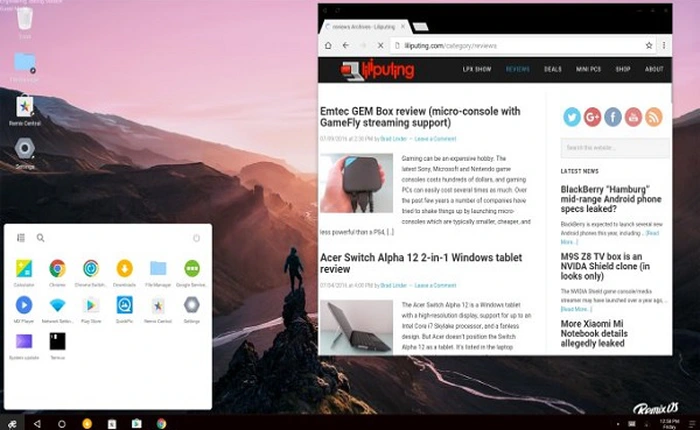Open the Trash icon on desktop
The height and width of the screenshot is (430, 700).
coord(25,19)
